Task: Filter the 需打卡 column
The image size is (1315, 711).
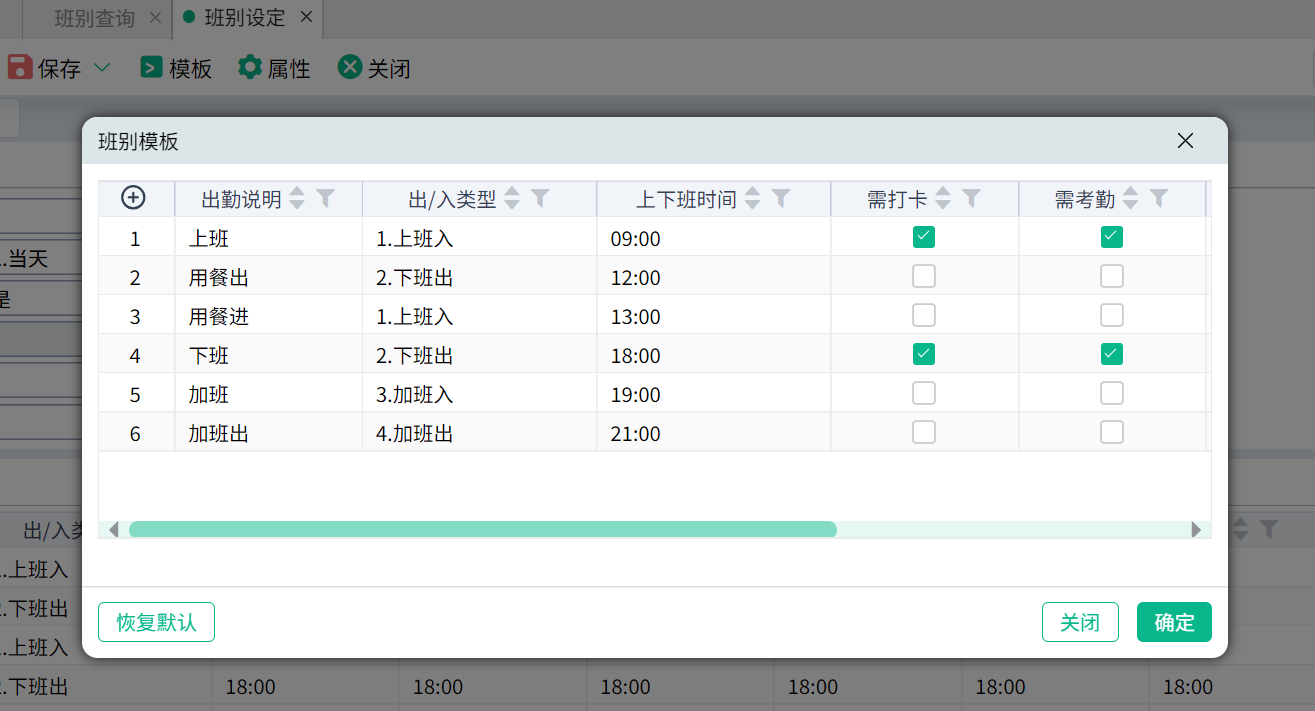Action: point(971,198)
